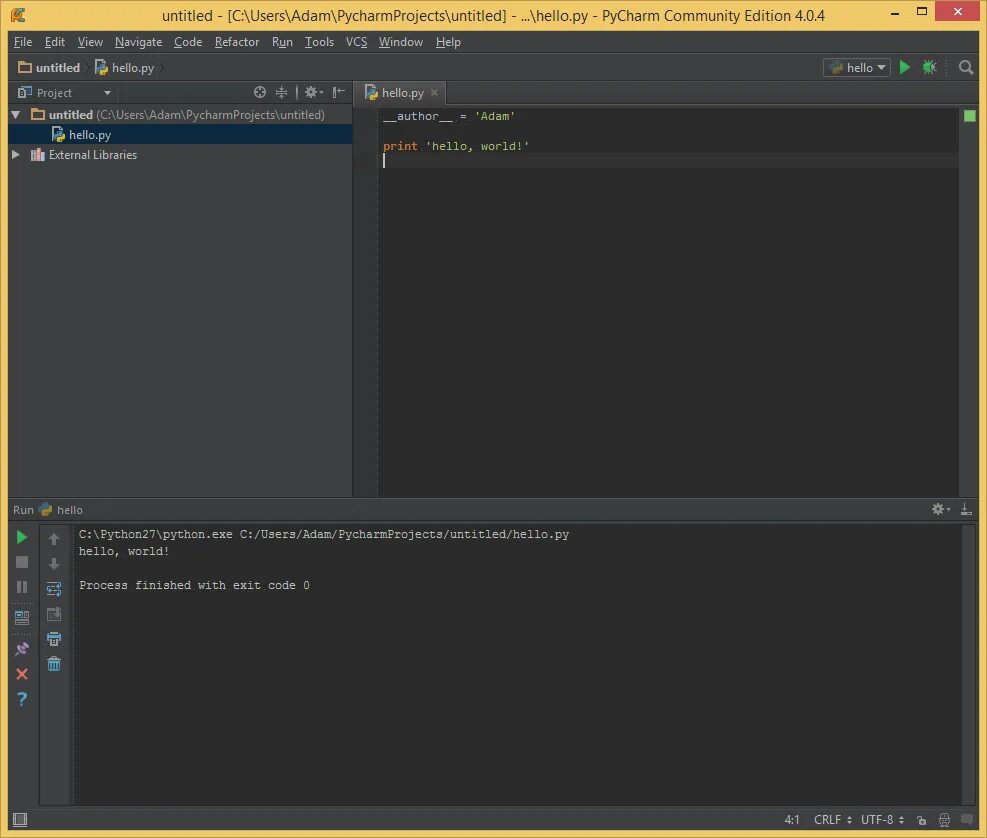This screenshot has width=987, height=838.
Task: Open the View menu
Action: coord(90,42)
